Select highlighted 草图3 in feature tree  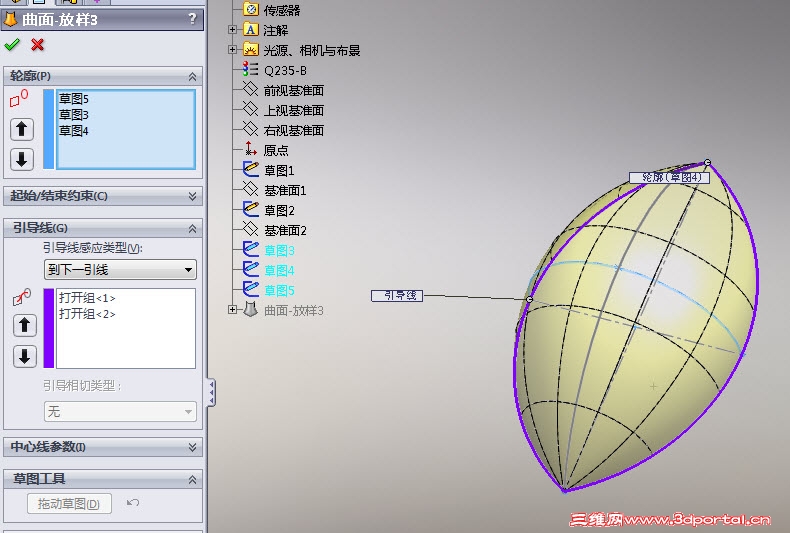click(x=279, y=250)
